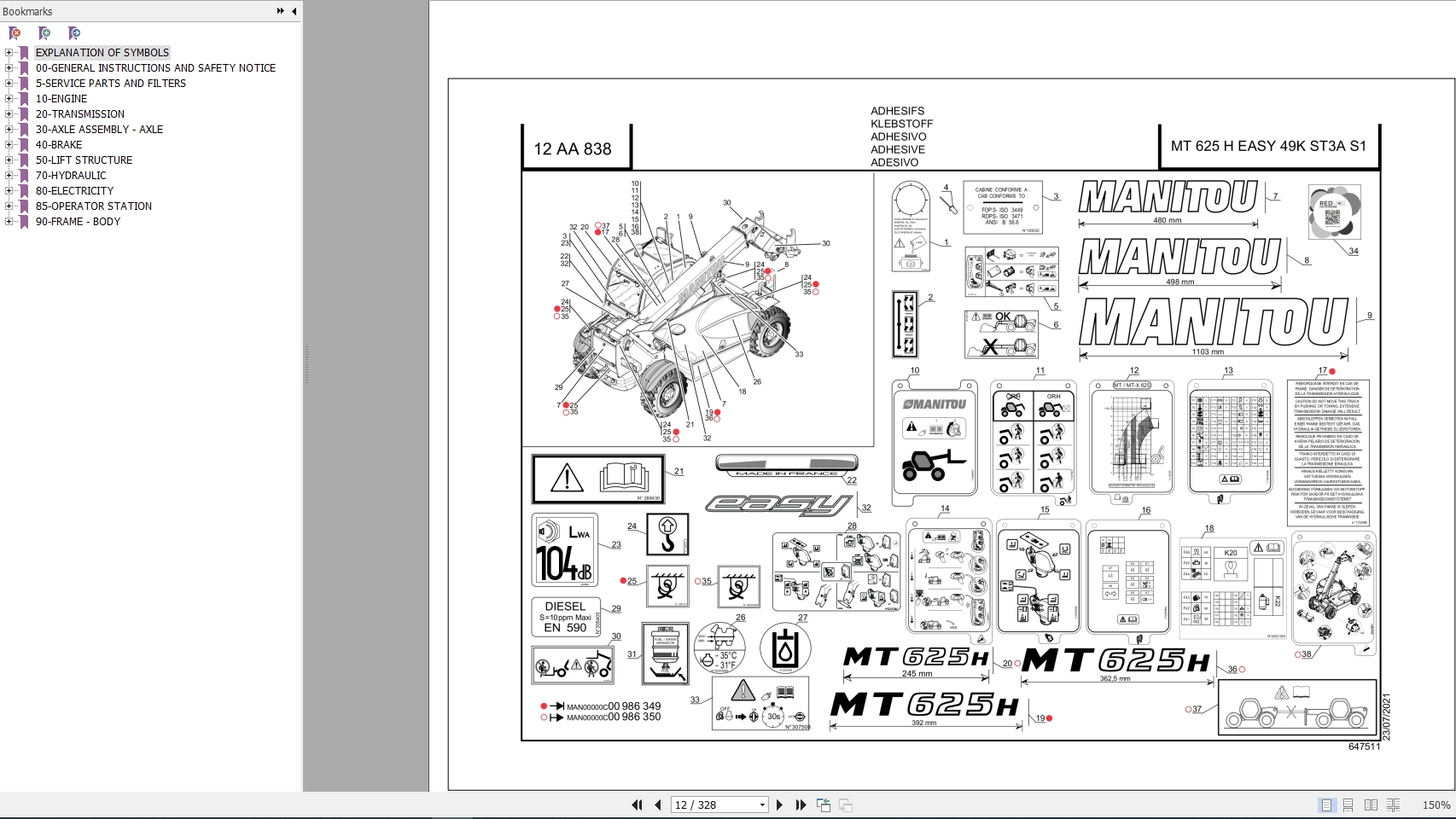
Task: Expand the 20-TRANSMISSION bookmark node
Action: pos(9,114)
